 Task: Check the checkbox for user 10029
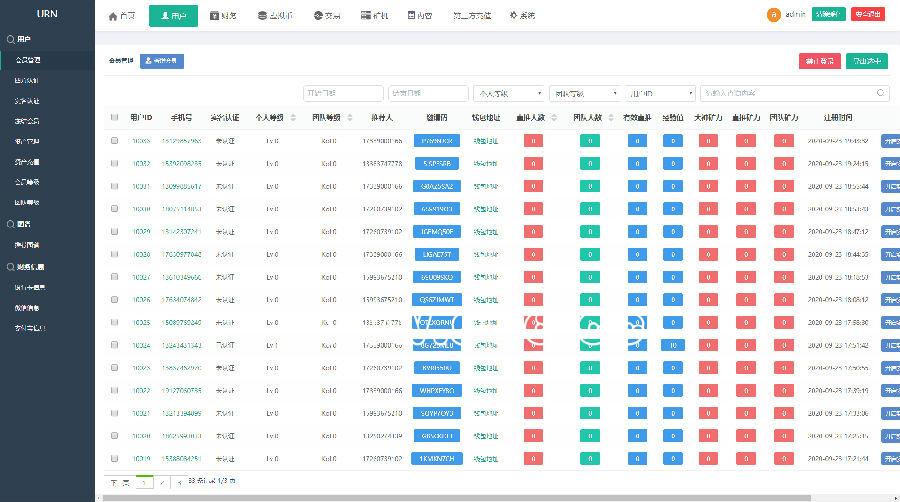pyautogui.click(x=114, y=232)
